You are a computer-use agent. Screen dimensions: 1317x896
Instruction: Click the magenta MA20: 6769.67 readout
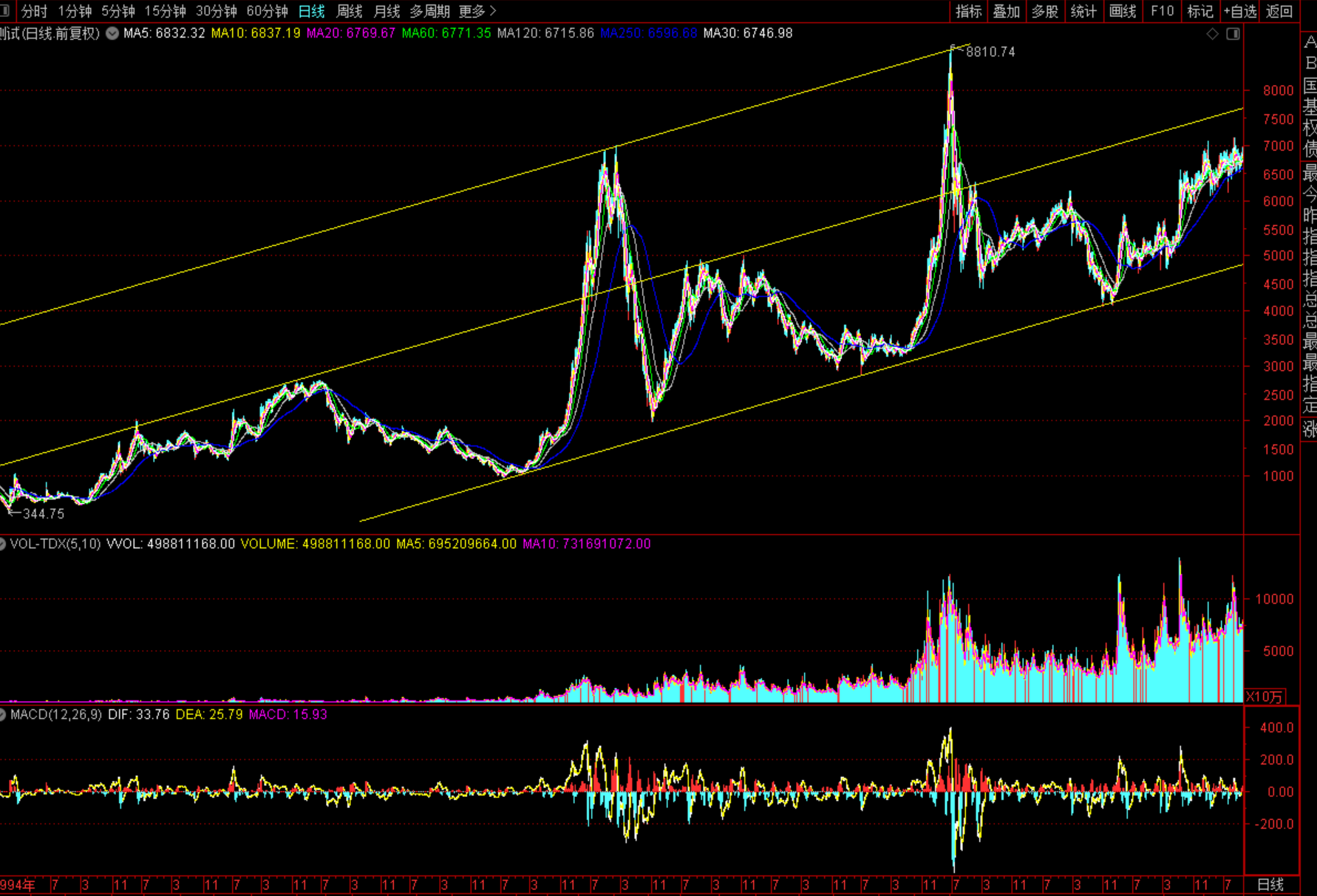click(x=351, y=33)
